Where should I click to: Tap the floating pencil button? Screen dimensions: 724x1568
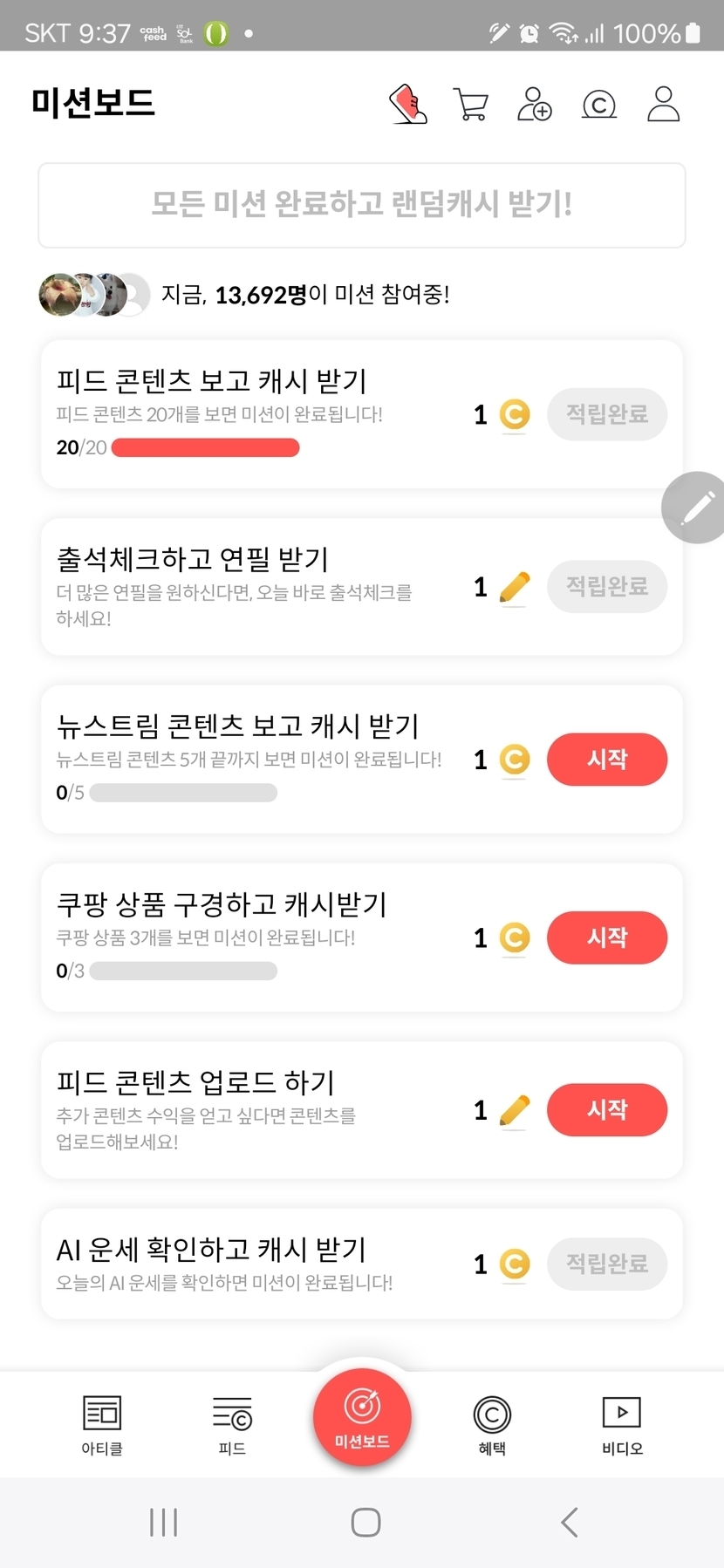696,508
